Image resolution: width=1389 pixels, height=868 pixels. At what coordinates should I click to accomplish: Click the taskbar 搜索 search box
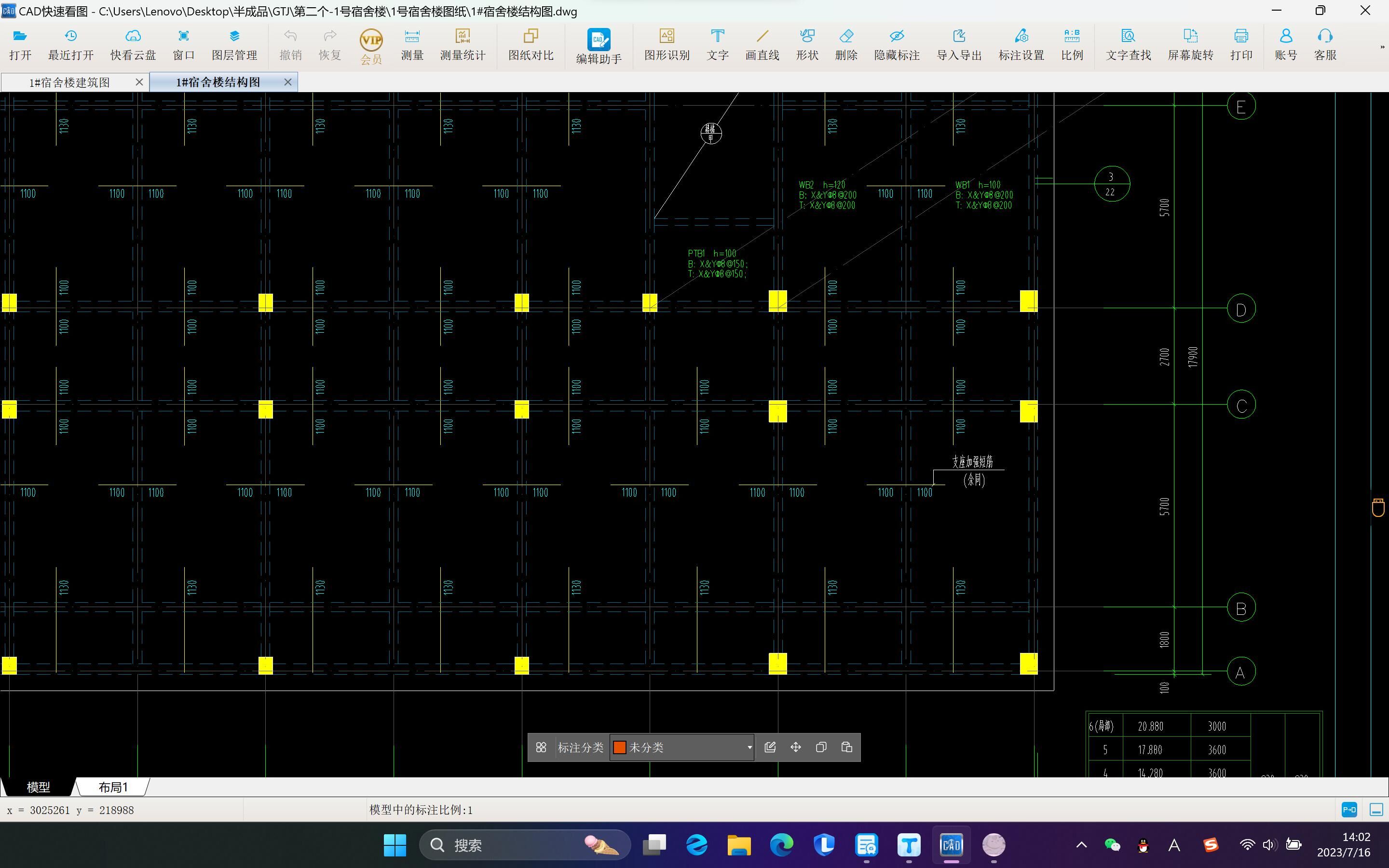525,845
